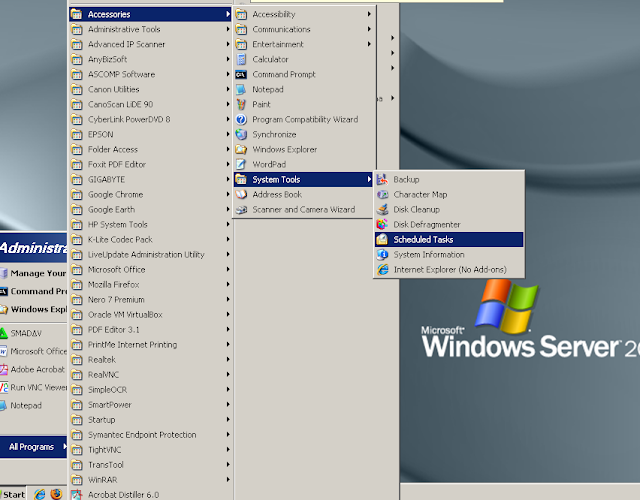
Task: Open the Google Earth folder
Action: (x=150, y=209)
